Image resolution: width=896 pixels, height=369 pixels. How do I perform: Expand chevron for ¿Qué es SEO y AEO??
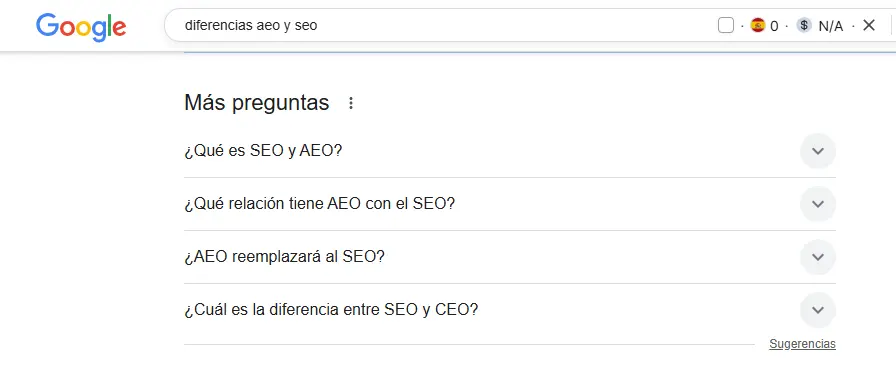point(818,151)
